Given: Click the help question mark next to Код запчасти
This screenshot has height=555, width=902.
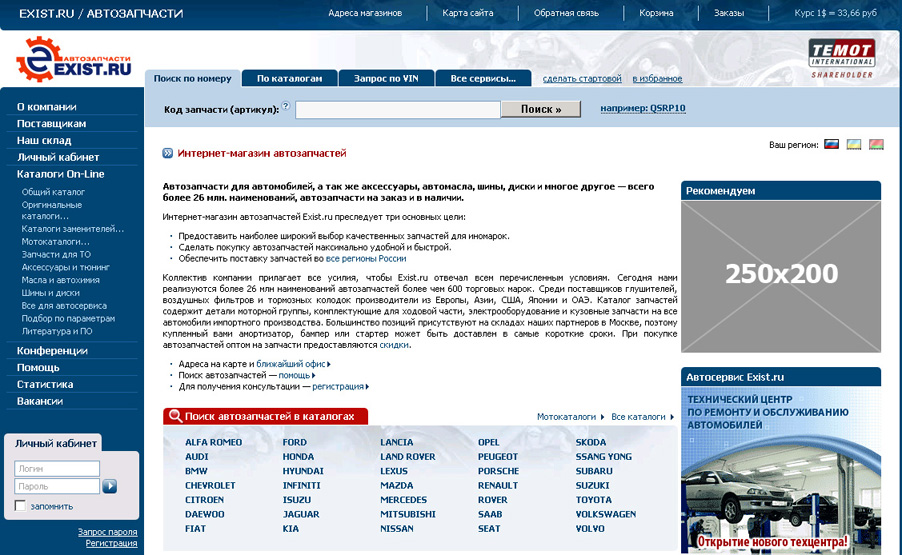Looking at the screenshot, I should [x=286, y=105].
